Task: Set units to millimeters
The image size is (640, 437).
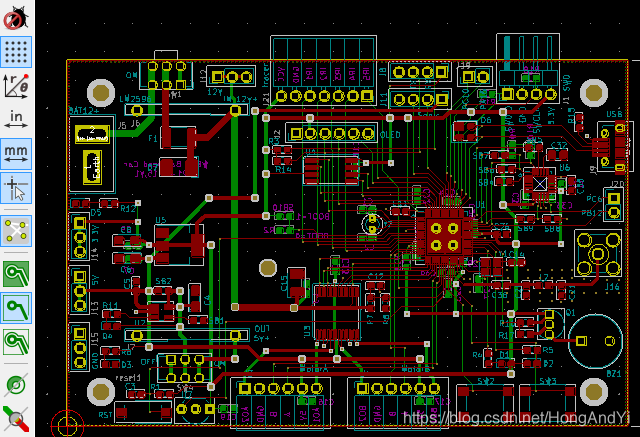Action: tap(16, 154)
